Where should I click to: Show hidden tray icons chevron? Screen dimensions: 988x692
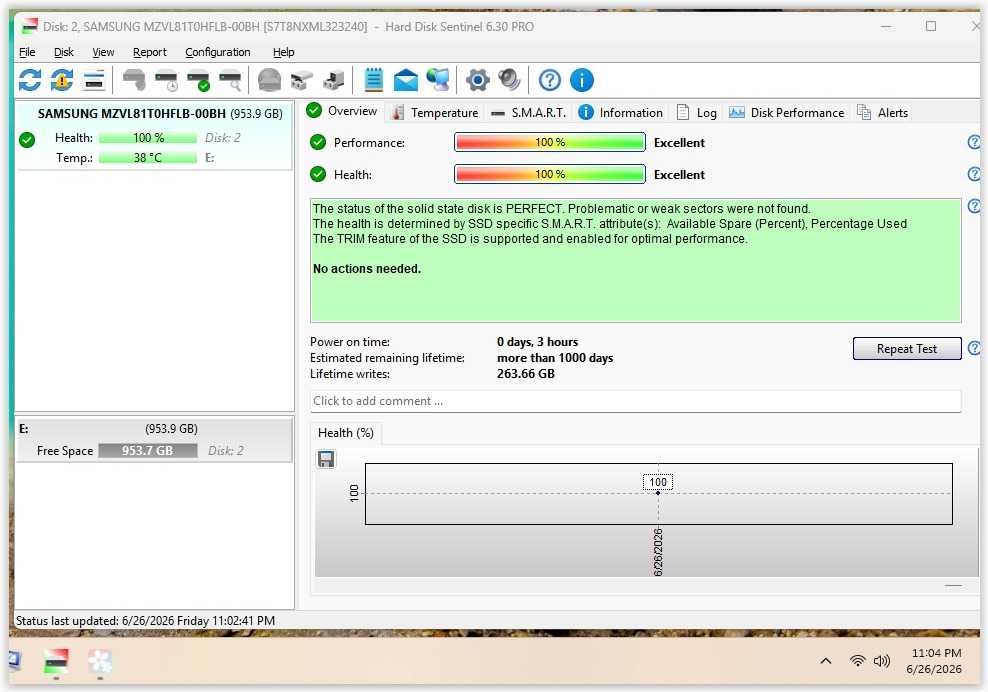825,661
